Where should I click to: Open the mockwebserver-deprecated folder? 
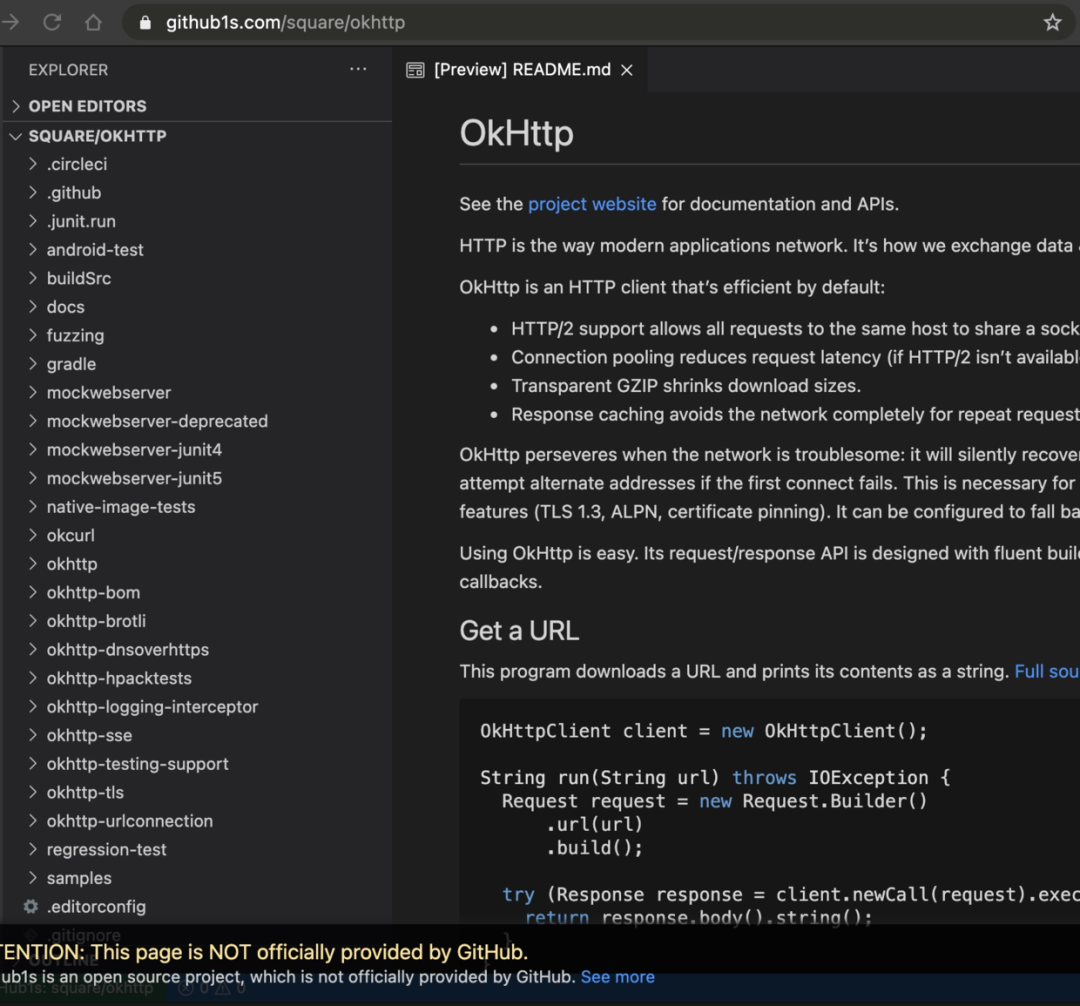pyautogui.click(x=196, y=421)
